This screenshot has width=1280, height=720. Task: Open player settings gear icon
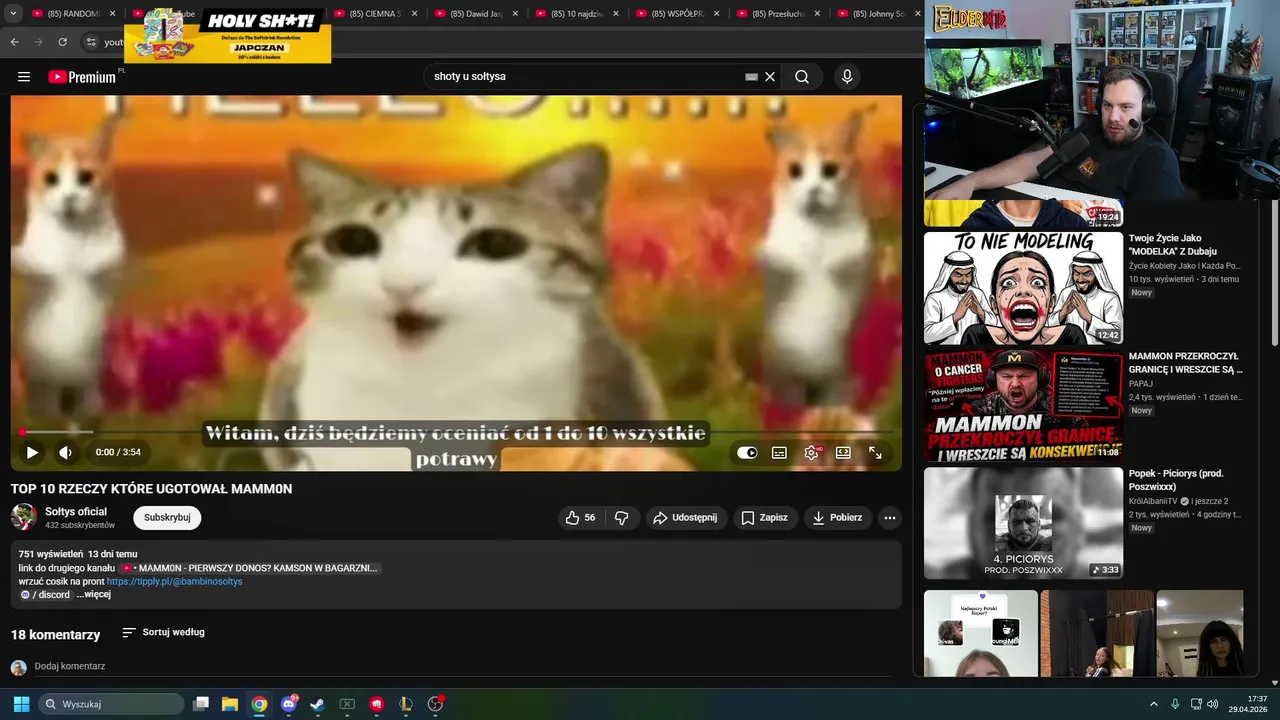pyautogui.click(x=811, y=452)
